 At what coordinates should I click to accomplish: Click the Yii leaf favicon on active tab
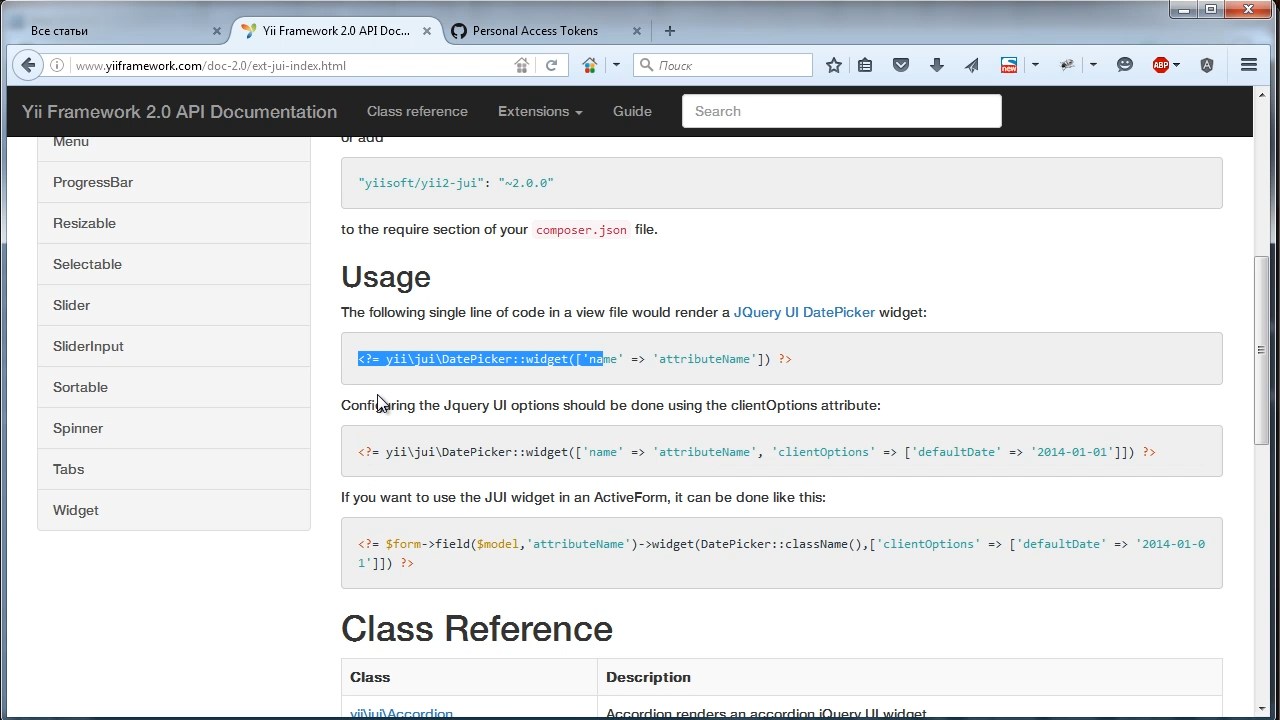tap(249, 31)
